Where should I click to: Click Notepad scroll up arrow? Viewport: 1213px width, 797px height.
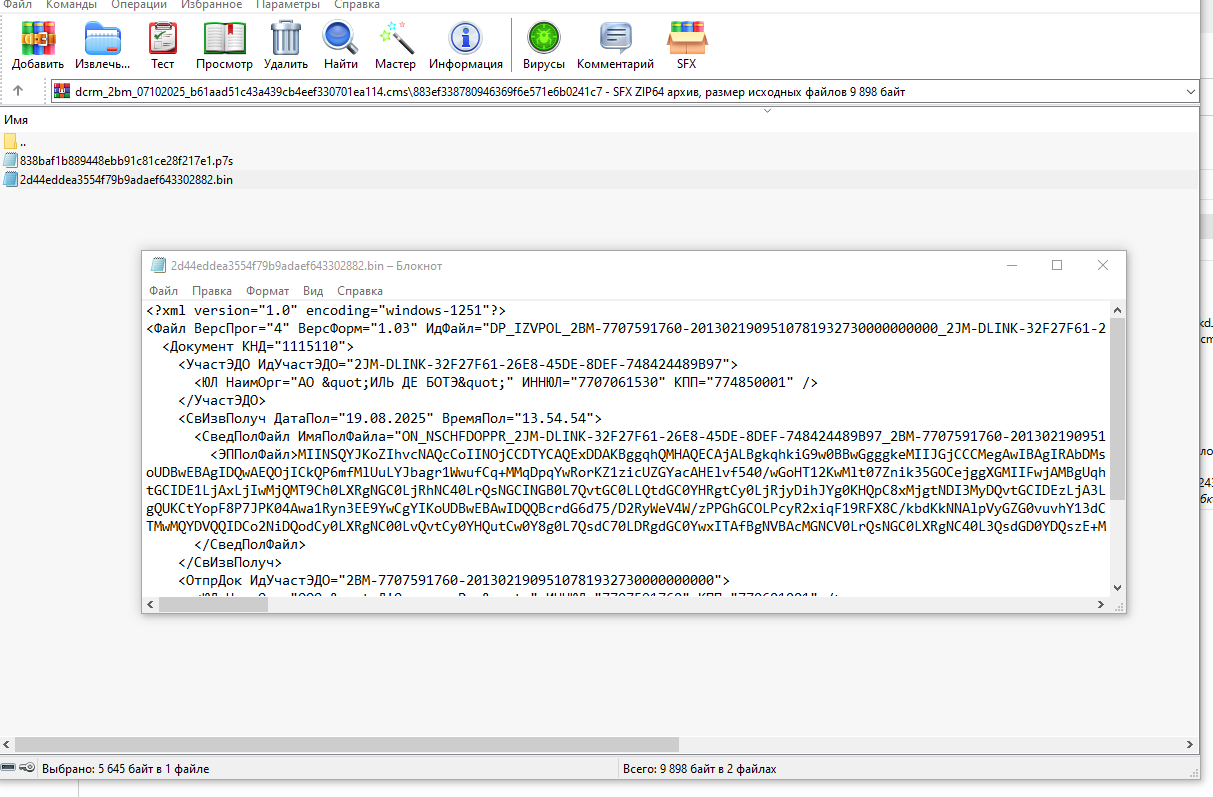(1116, 309)
